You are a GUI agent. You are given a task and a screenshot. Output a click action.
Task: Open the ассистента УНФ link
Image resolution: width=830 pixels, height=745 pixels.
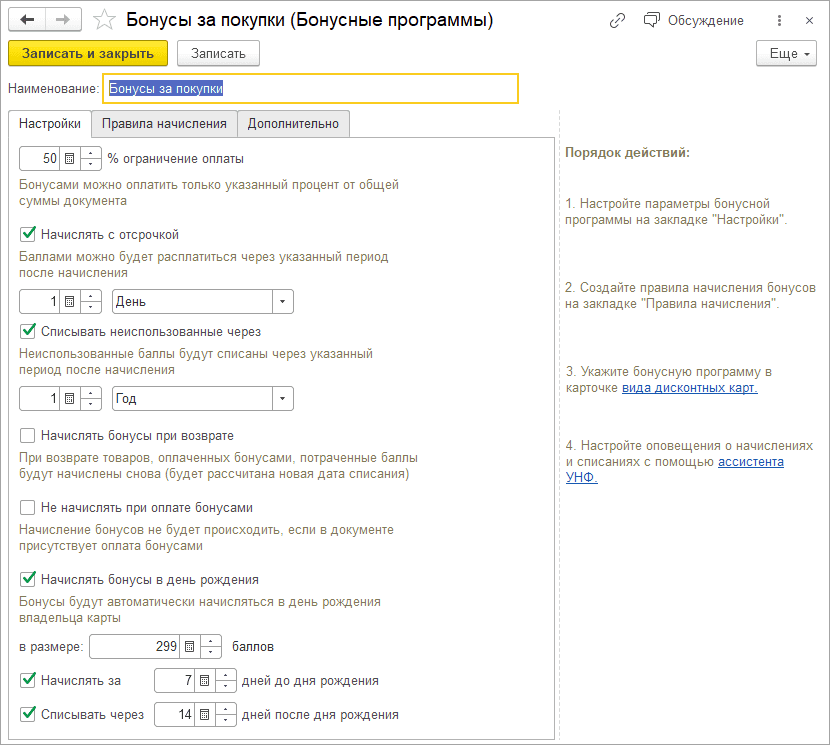[751, 462]
